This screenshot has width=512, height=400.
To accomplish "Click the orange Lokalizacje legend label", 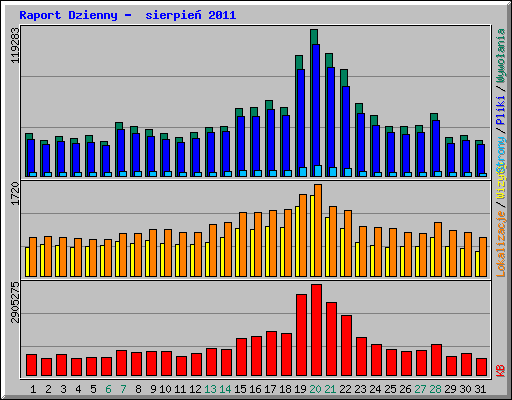I will pyautogui.click(x=501, y=244).
